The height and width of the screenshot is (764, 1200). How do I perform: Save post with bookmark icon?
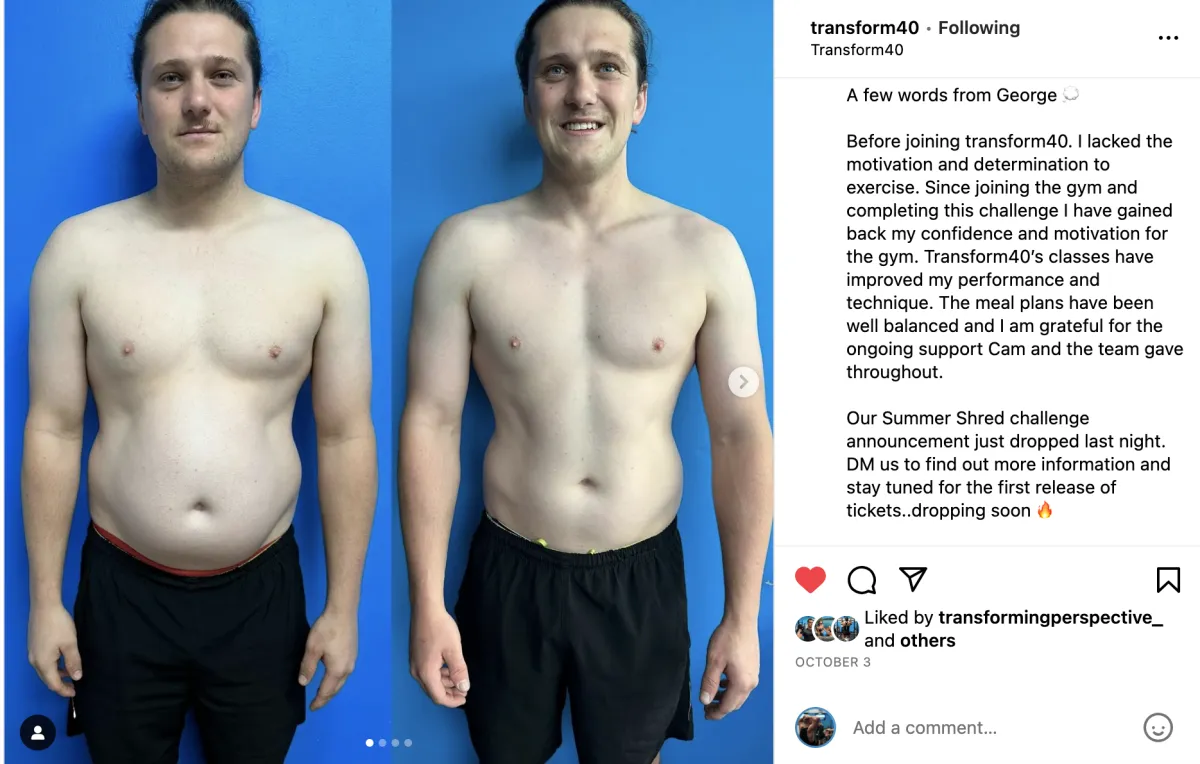pos(1168,580)
